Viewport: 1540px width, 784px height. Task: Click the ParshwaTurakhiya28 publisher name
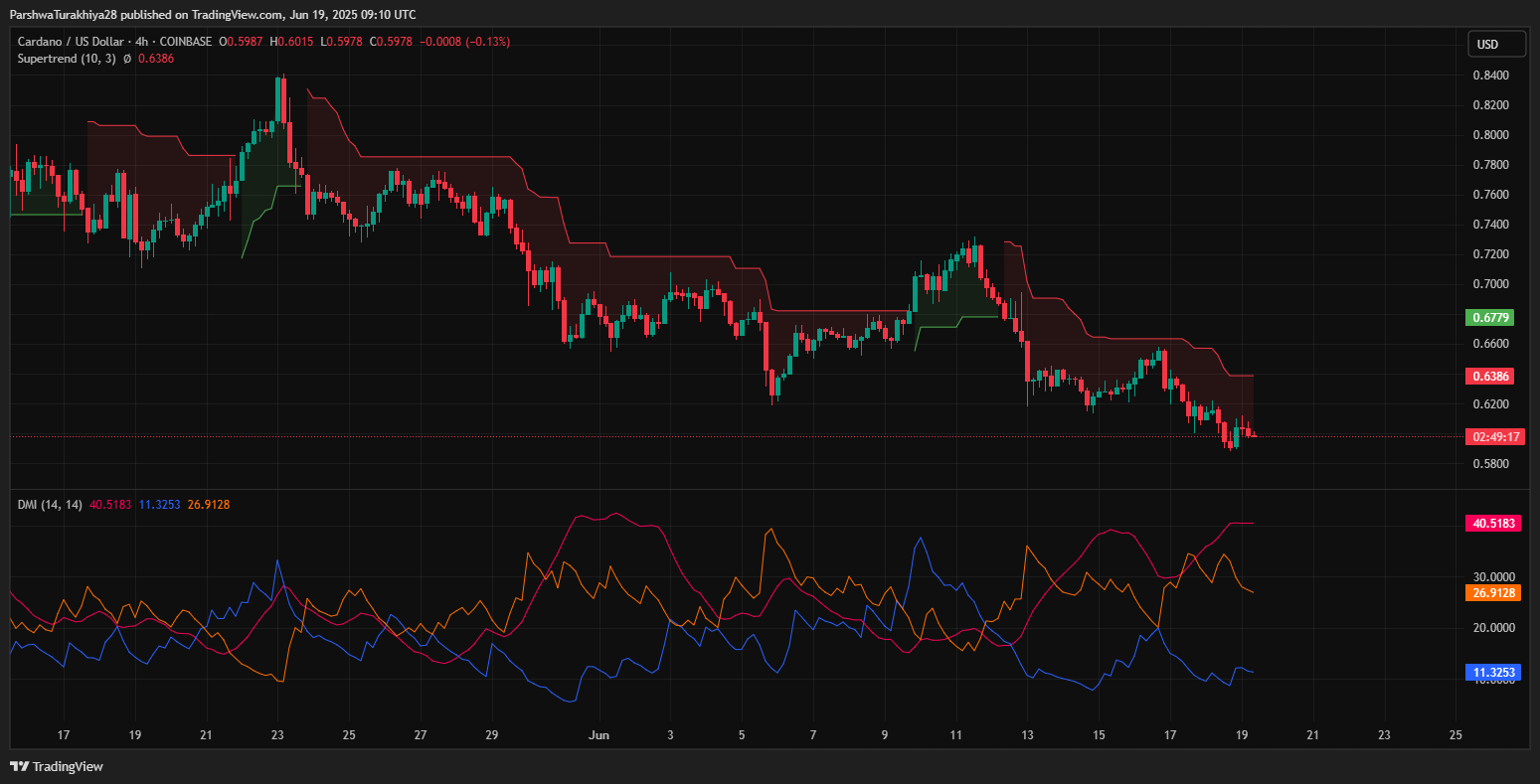[x=64, y=14]
